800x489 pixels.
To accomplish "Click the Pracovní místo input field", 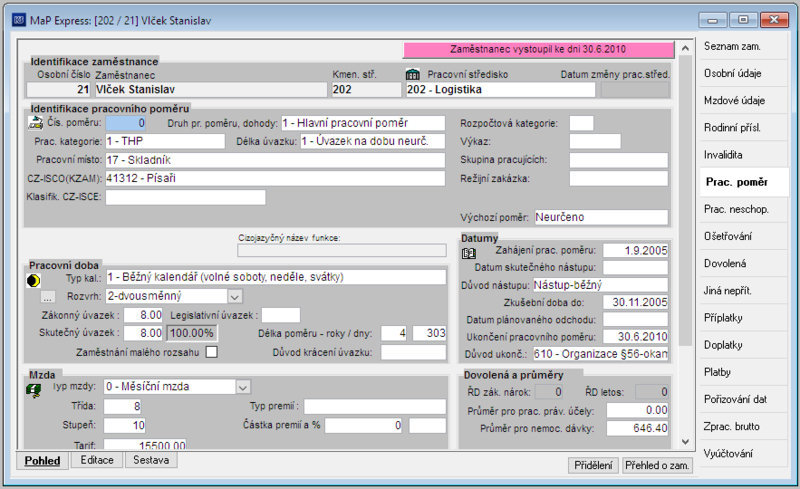I will (x=275, y=160).
